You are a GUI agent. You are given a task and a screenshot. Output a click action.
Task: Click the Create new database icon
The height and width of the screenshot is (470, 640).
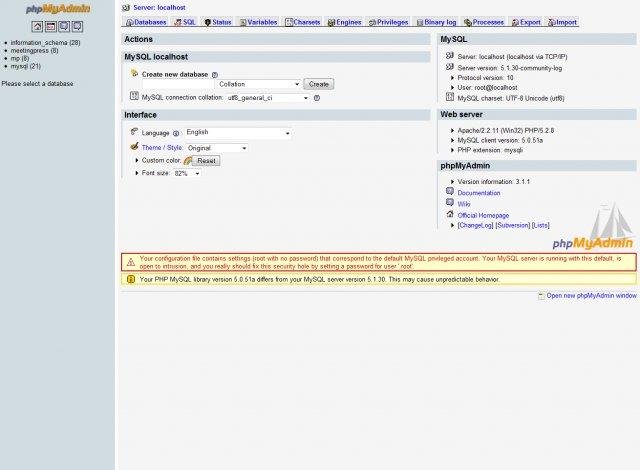134,73
